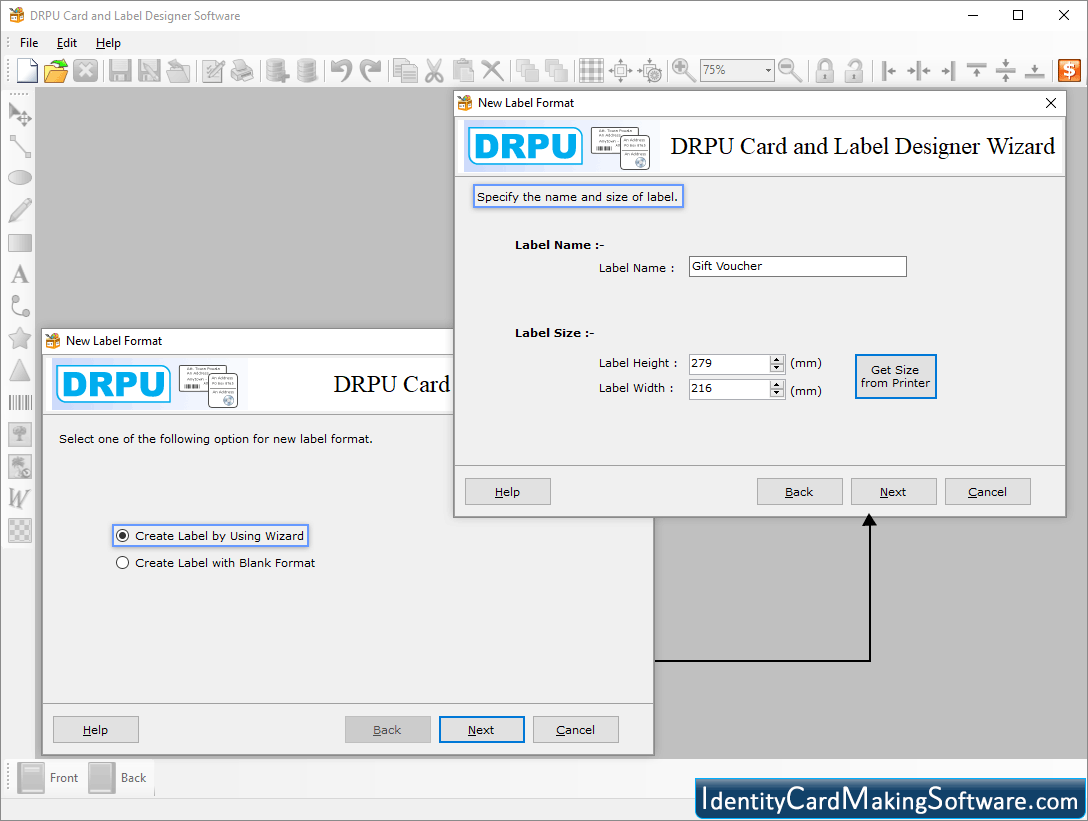1088x821 pixels.
Task: Click Cancel in the option selection dialog
Action: pos(575,730)
